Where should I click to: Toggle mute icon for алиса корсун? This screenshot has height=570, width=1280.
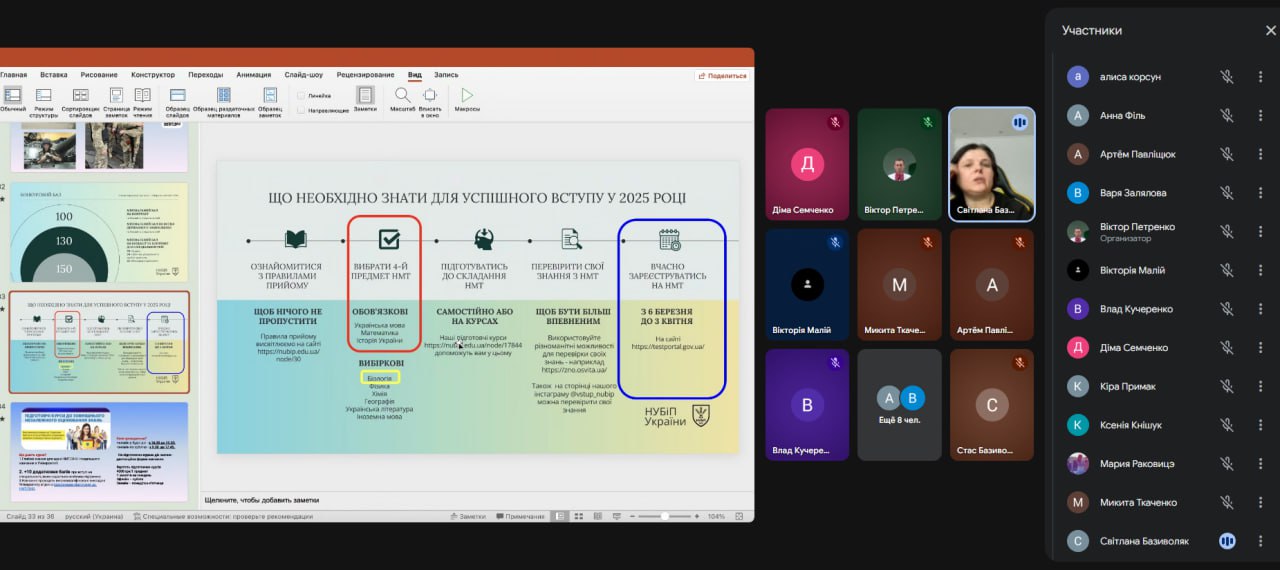1227,76
